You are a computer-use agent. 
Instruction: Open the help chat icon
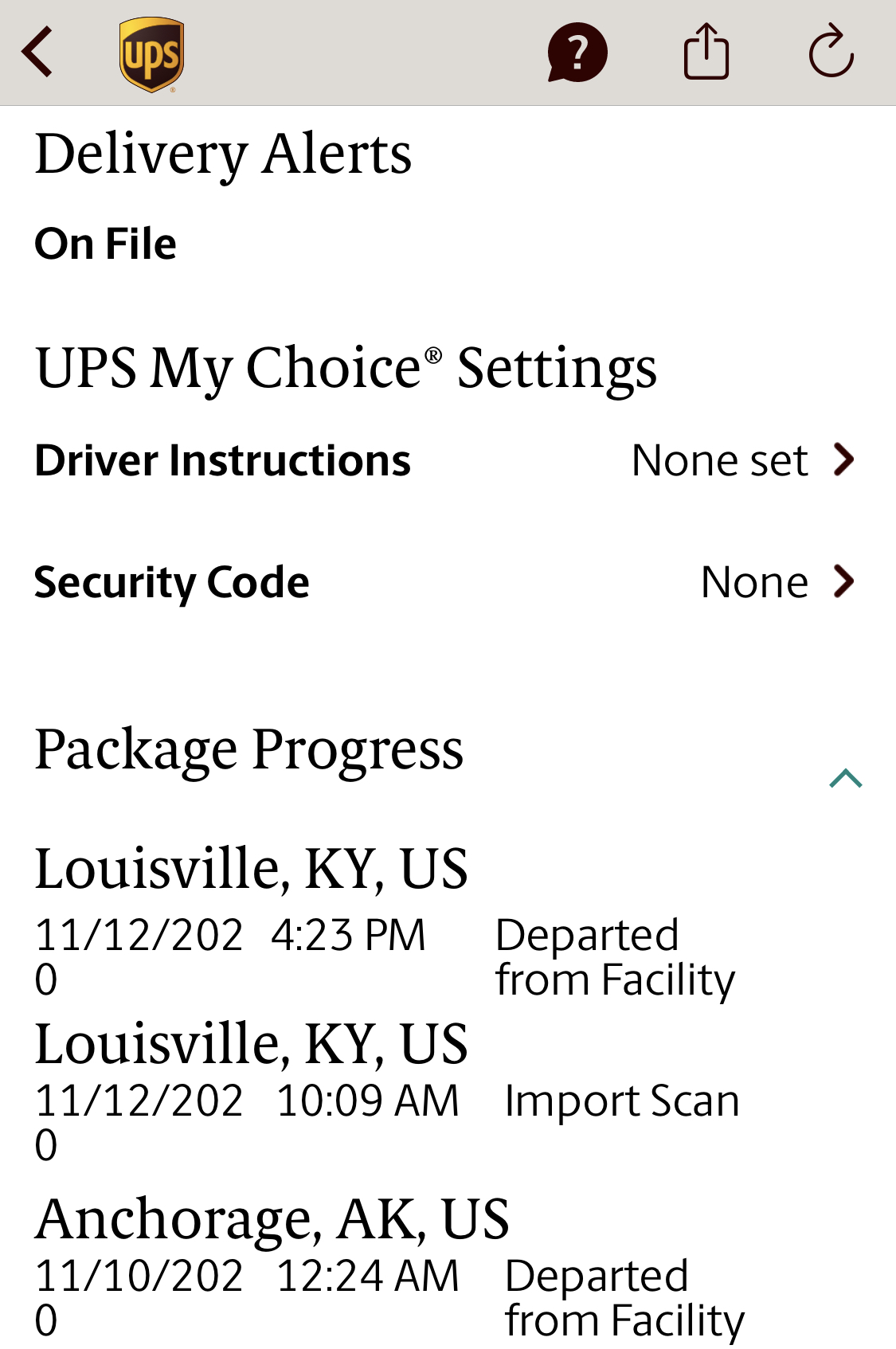577,53
